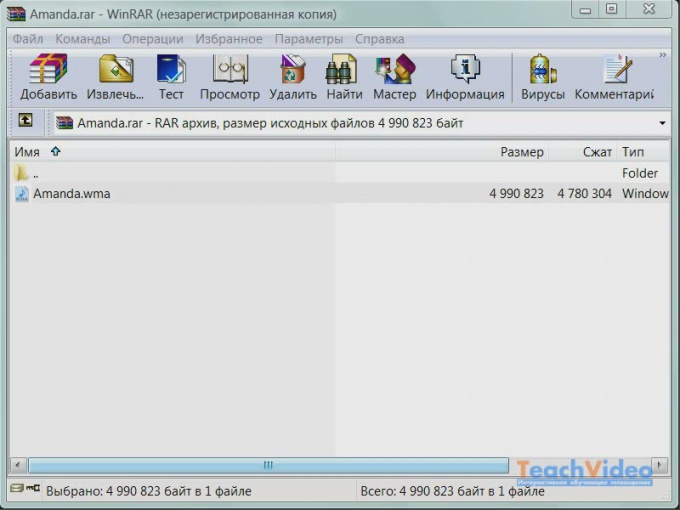Image resolution: width=680 pixels, height=510 pixels.
Task: Sort by Размер column header
Action: [x=521, y=152]
